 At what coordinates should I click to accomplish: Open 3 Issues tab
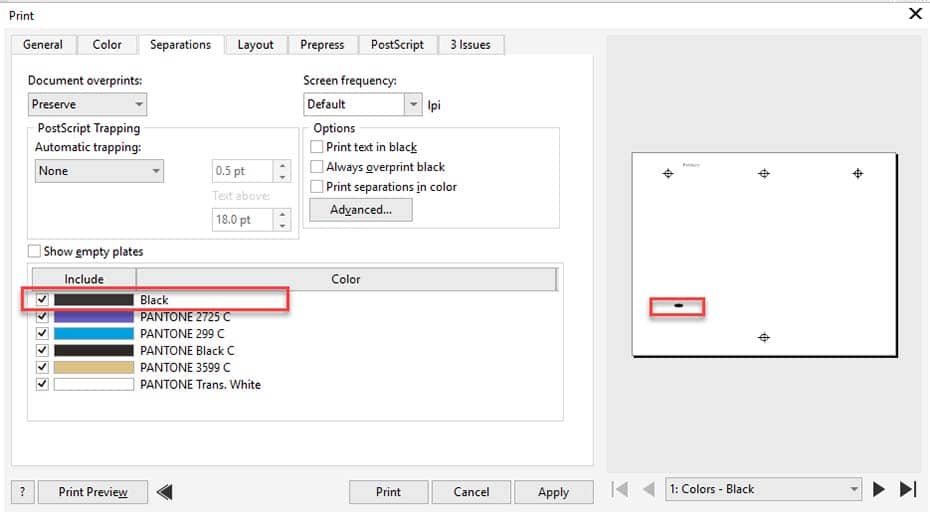pyautogui.click(x=470, y=44)
